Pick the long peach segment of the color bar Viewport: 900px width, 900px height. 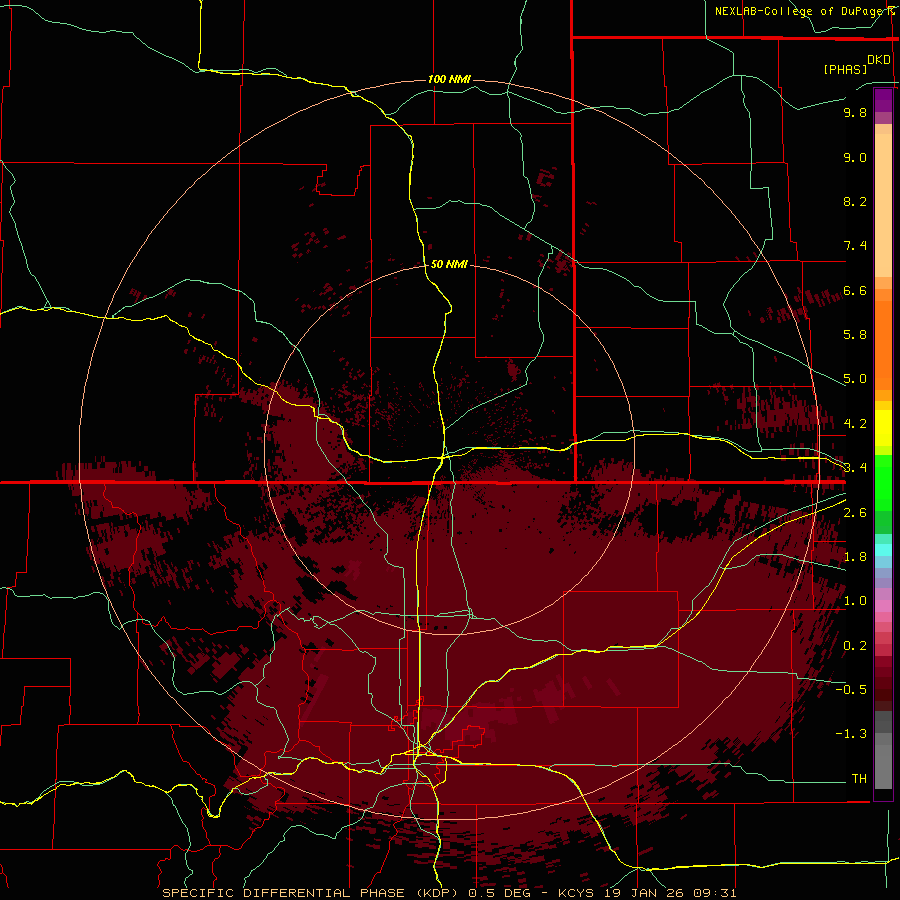(883, 205)
